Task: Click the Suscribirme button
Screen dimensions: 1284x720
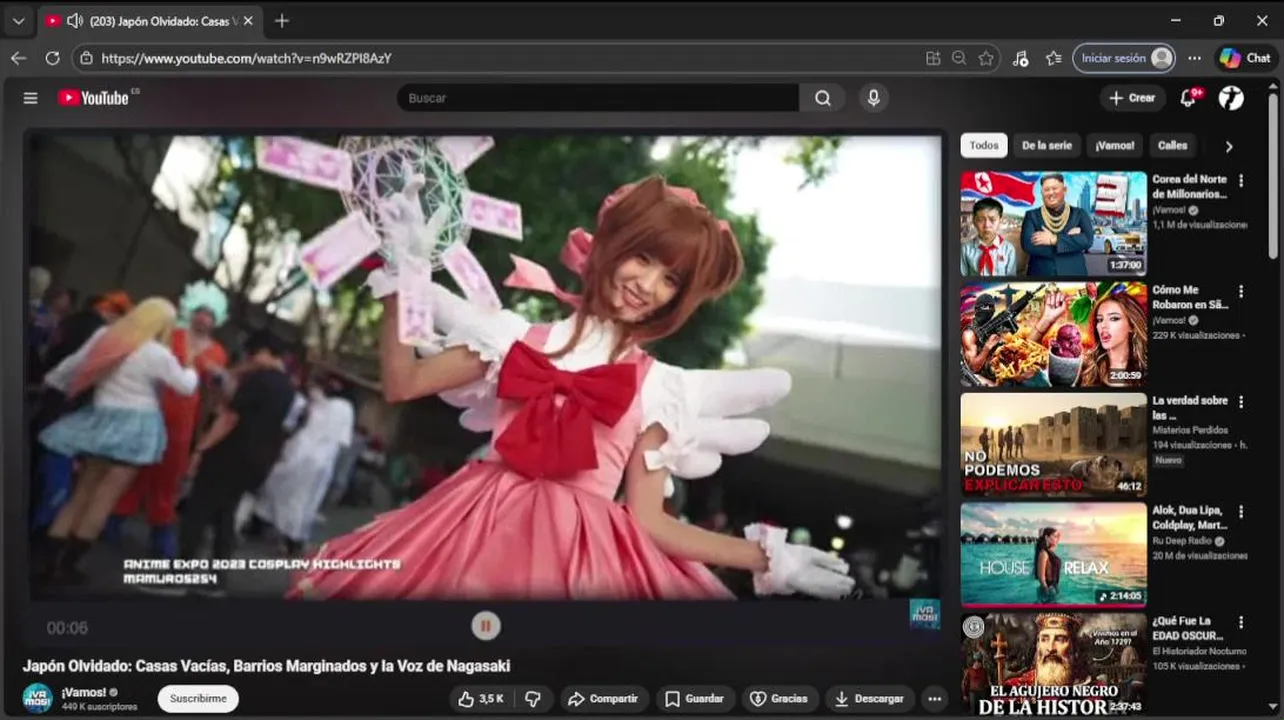Action: coord(198,698)
